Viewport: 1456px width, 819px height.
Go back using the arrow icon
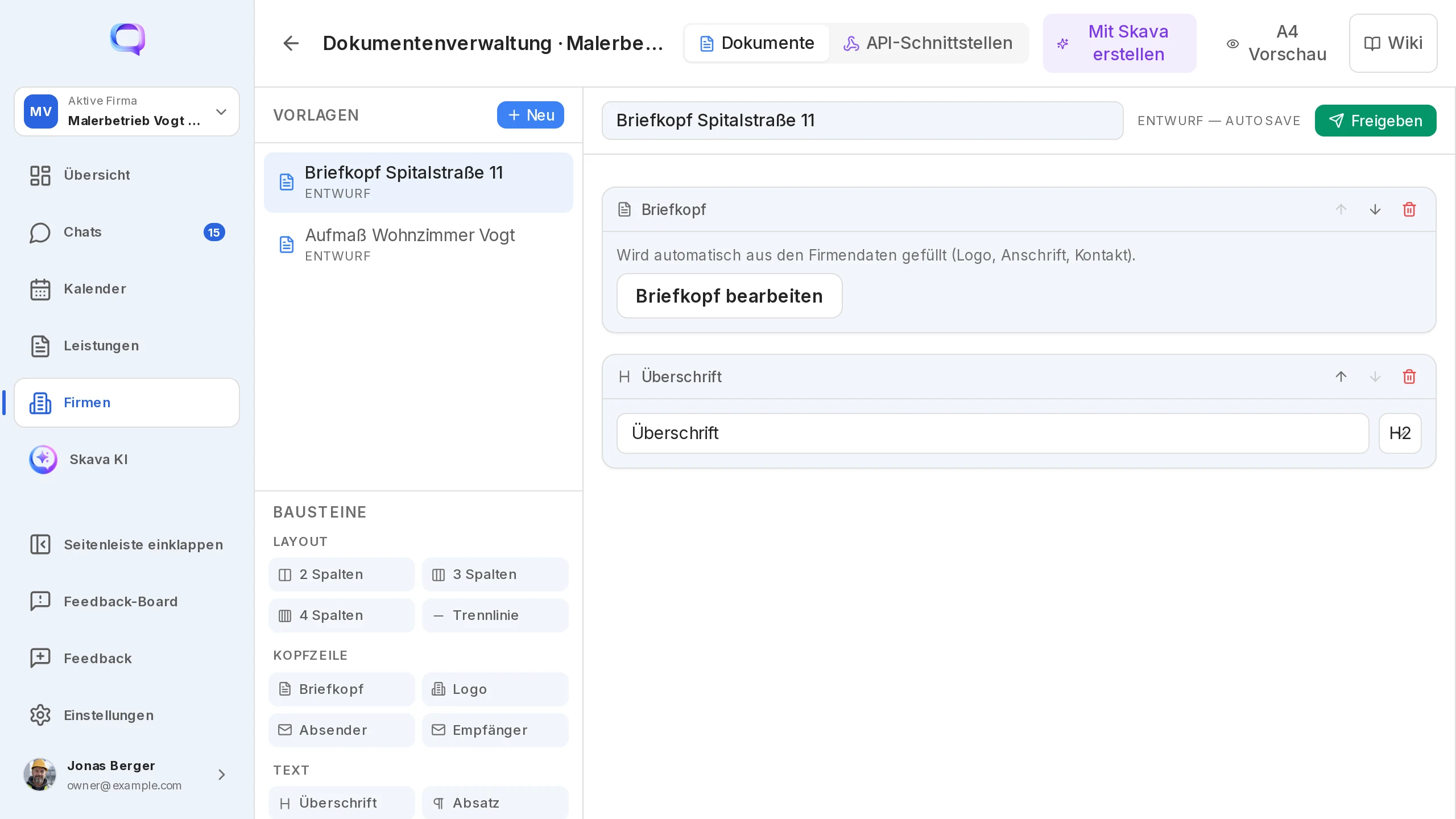[291, 43]
